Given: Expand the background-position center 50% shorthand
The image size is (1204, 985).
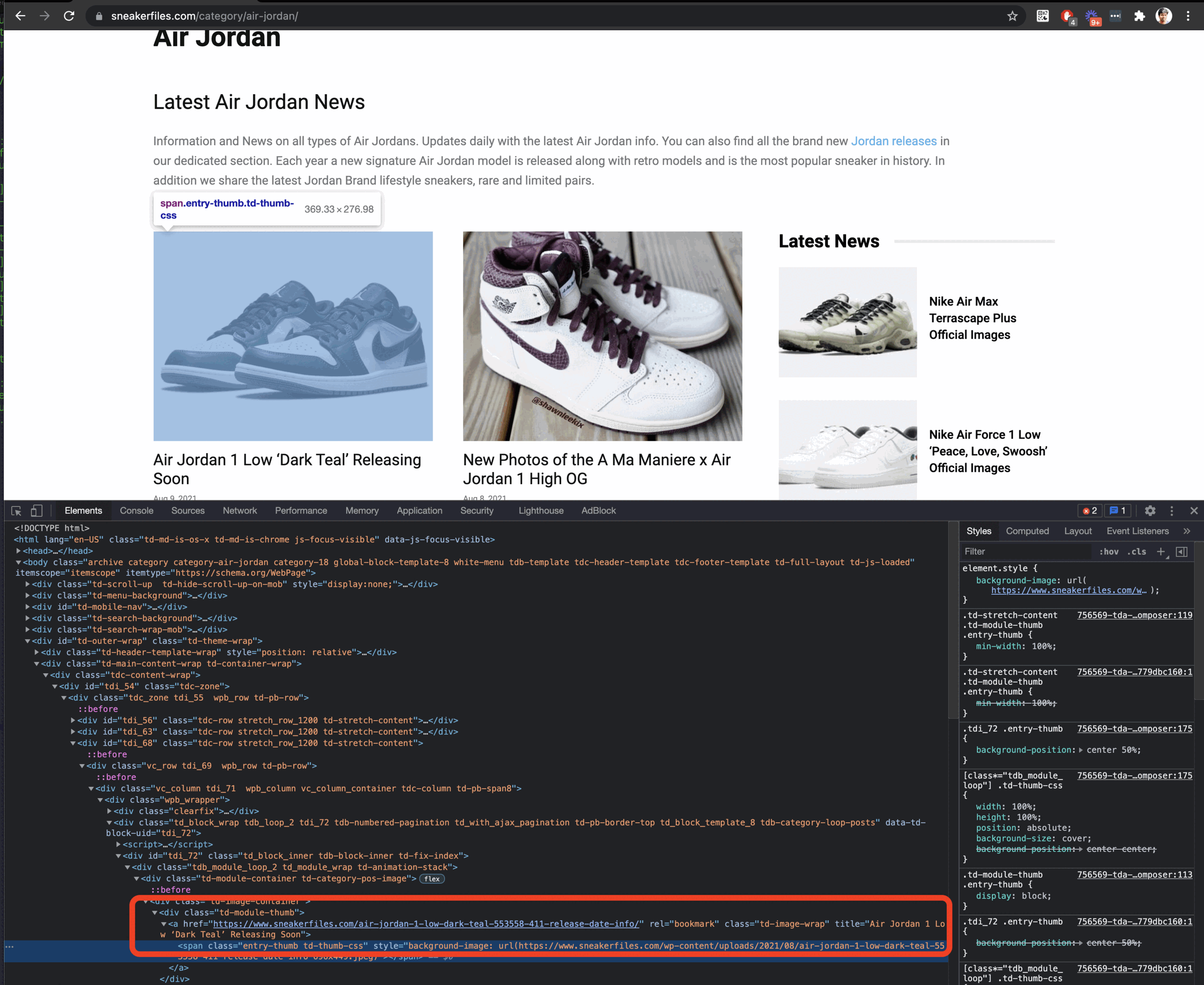Looking at the screenshot, I should pyautogui.click(x=1081, y=750).
